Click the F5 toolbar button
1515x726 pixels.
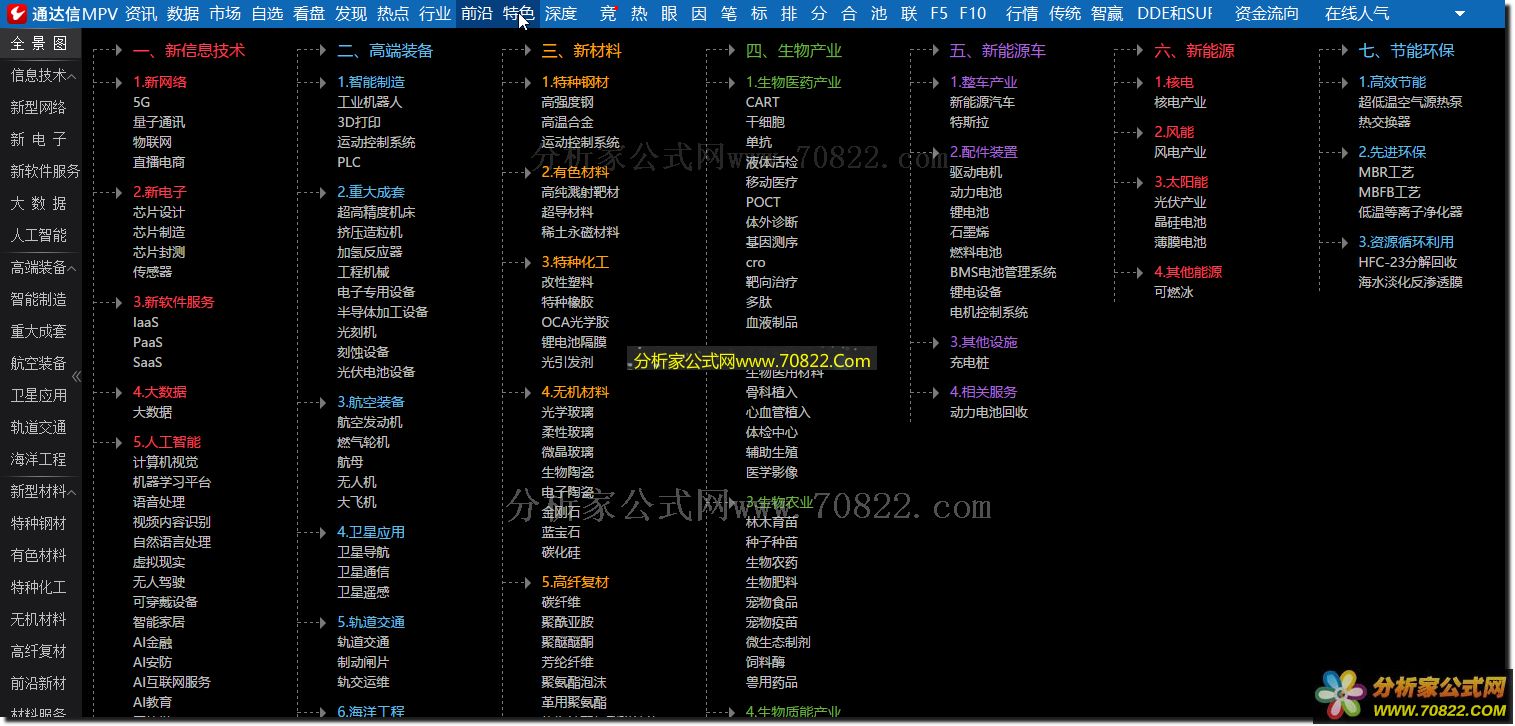939,14
